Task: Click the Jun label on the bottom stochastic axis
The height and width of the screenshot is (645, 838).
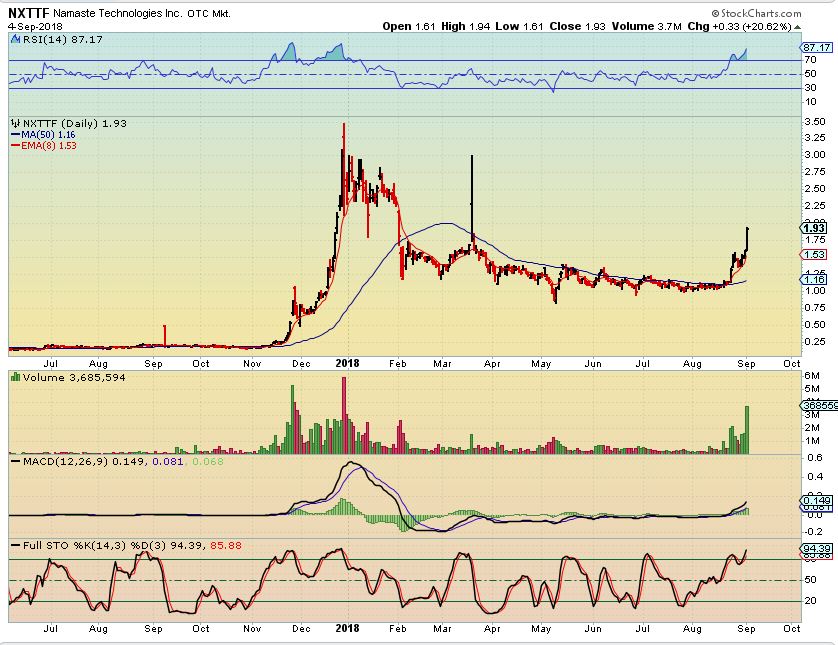Action: coord(592,628)
